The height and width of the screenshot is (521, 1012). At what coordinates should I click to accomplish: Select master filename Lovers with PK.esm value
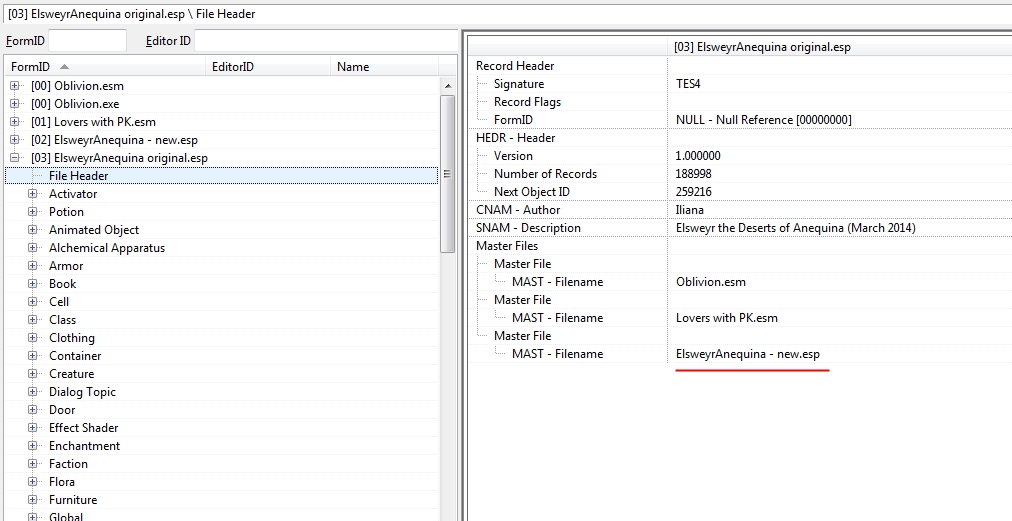727,318
